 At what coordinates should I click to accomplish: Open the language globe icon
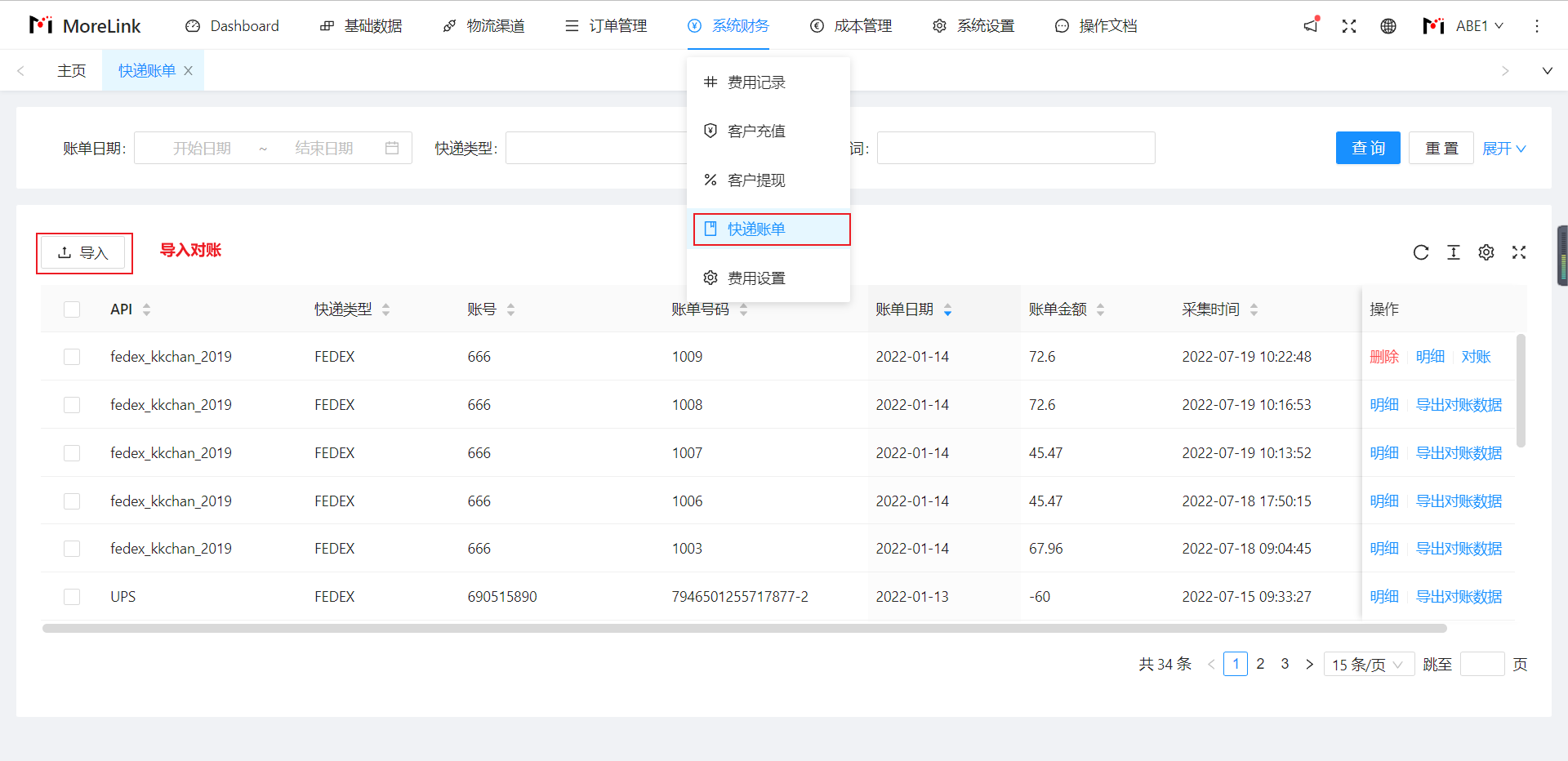click(x=1388, y=26)
